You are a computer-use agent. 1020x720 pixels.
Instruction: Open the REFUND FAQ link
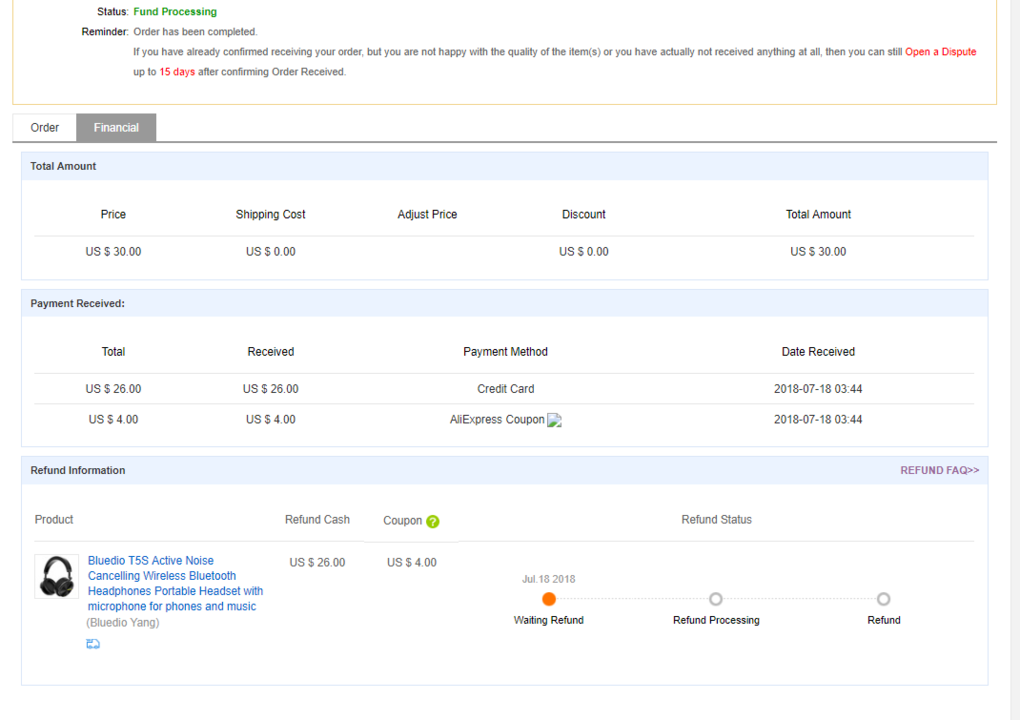[939, 470]
